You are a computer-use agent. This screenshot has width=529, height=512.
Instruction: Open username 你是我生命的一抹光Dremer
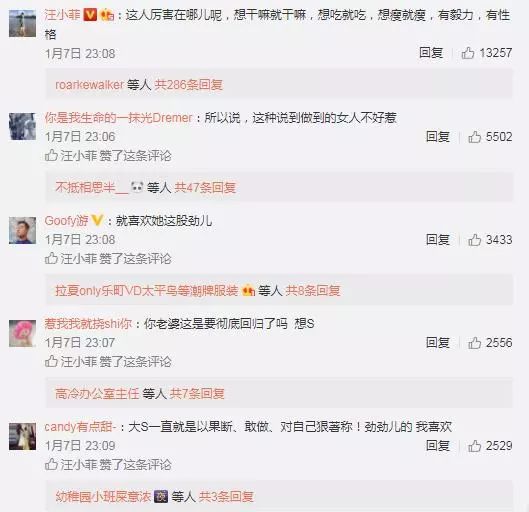118,118
